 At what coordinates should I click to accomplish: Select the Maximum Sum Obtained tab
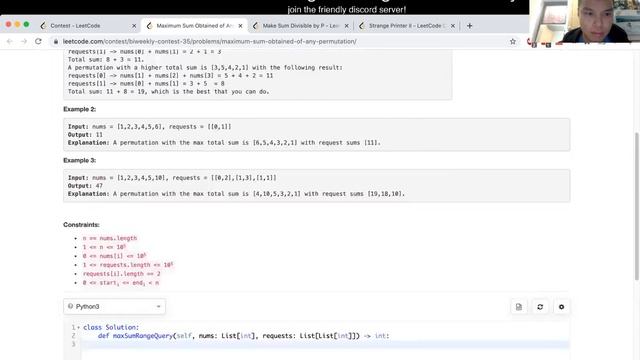[x=194, y=26]
